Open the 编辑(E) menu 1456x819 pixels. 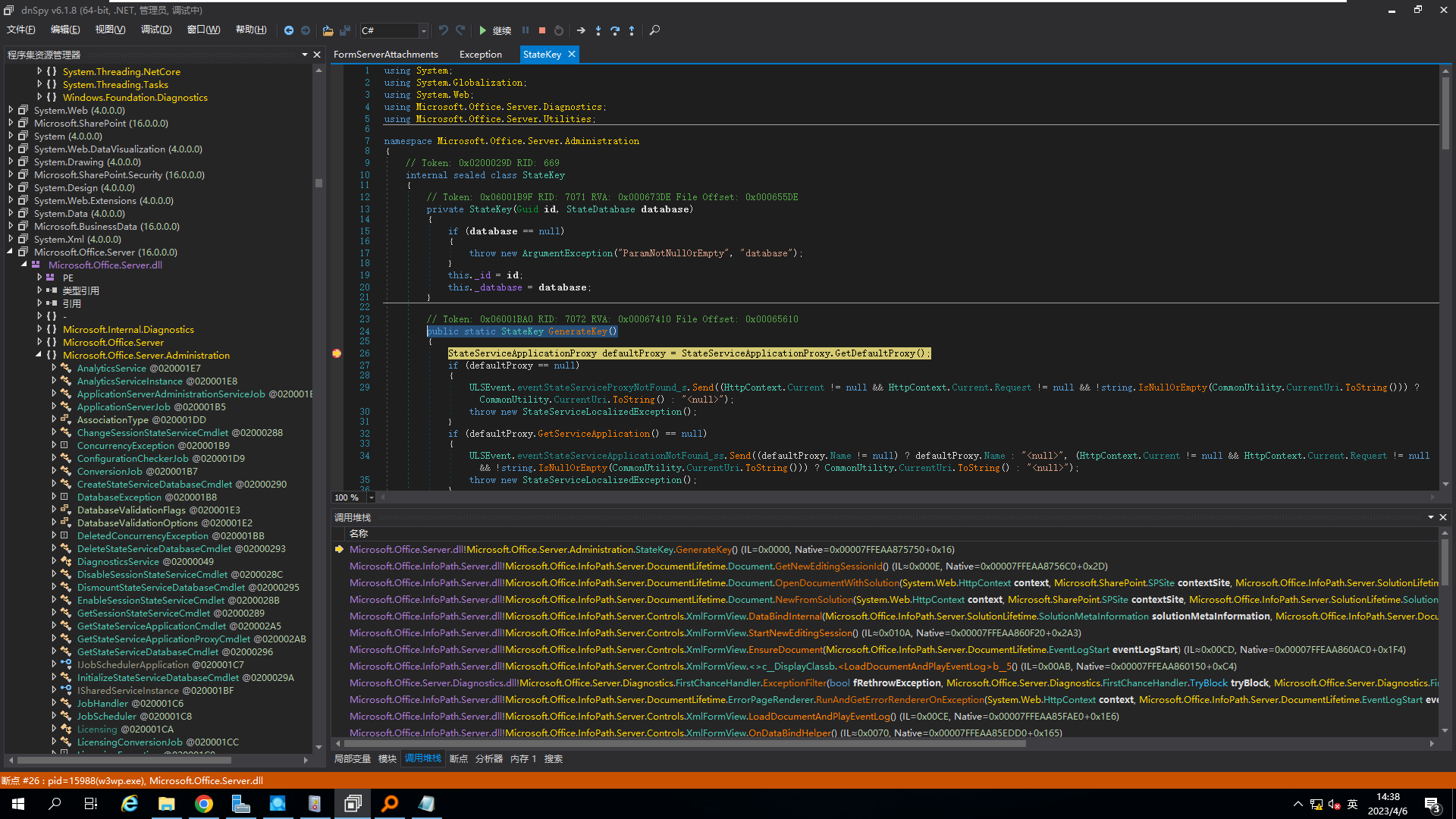[x=65, y=30]
